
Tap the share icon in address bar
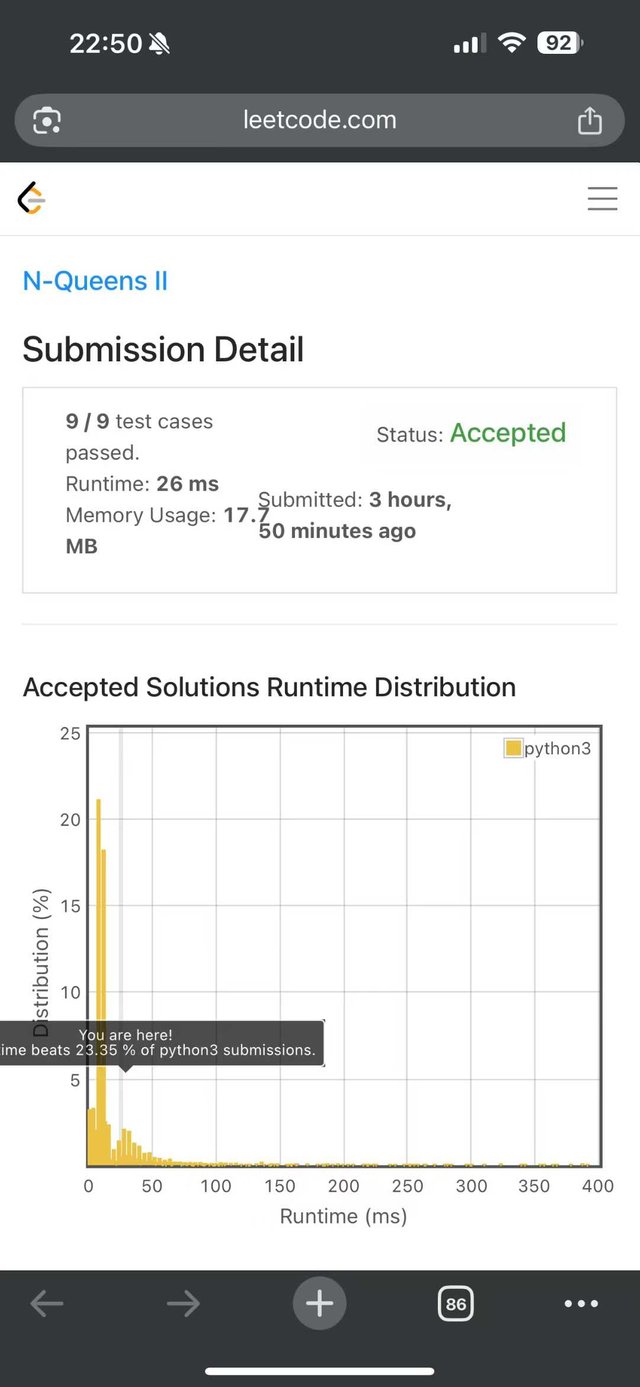pos(590,121)
